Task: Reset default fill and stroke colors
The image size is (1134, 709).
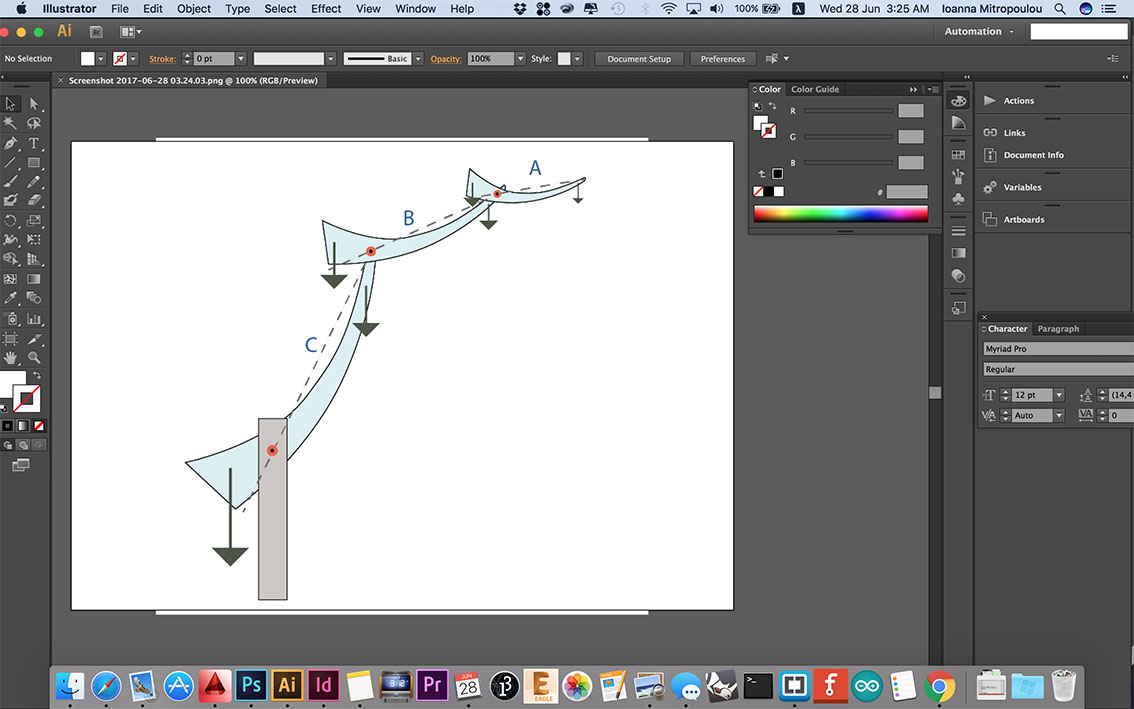Action: click(4, 408)
